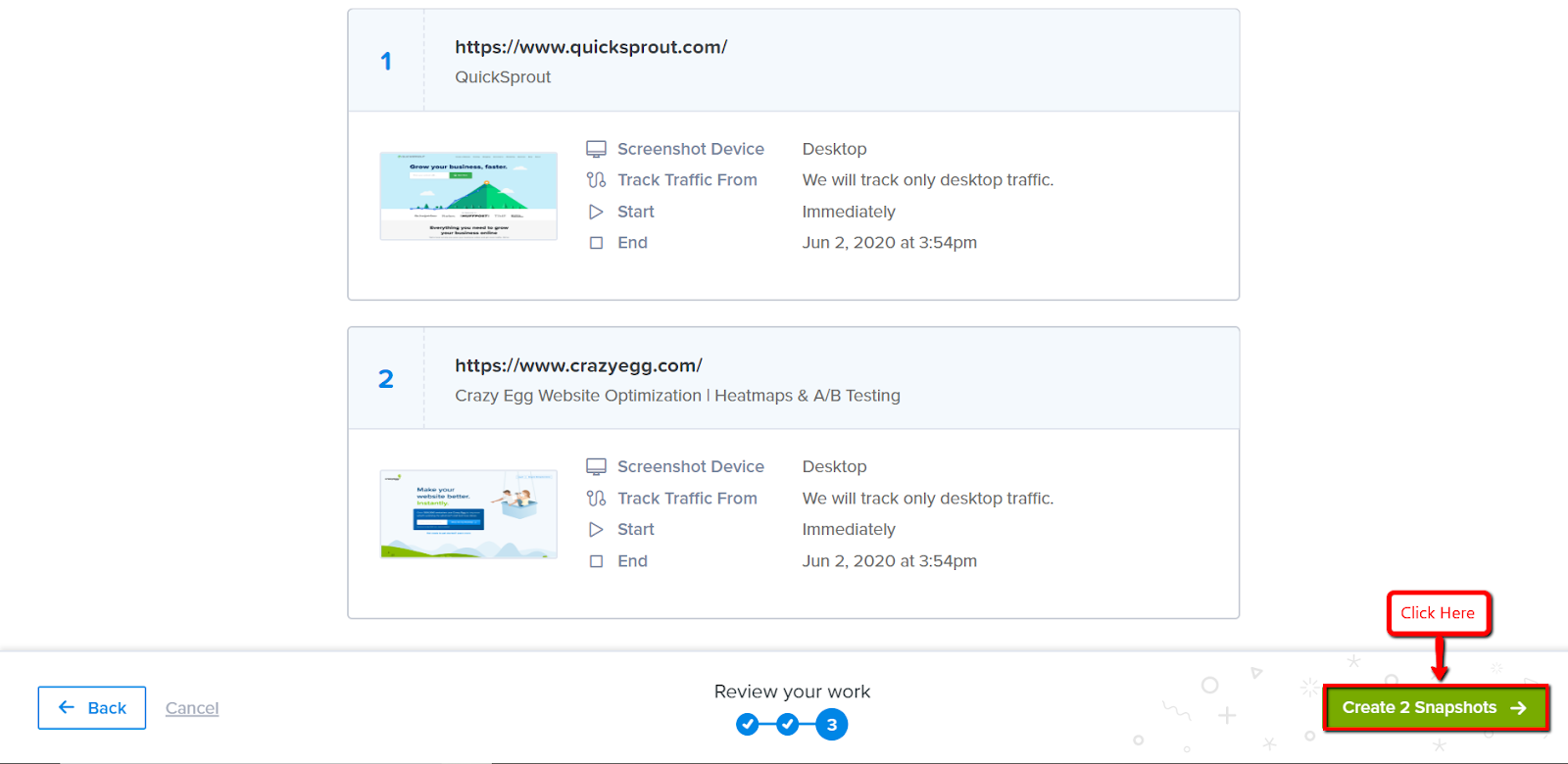
Task: Click the arrow icon in Create 2 Snapshots
Action: (x=1518, y=707)
